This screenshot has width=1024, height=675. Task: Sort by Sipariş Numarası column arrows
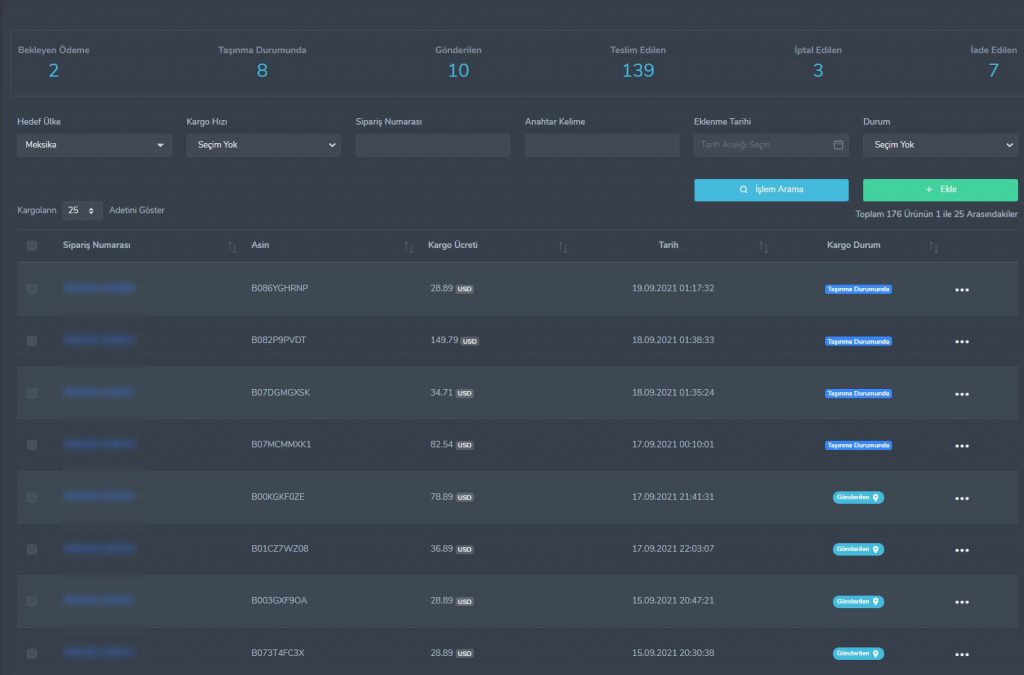click(232, 247)
